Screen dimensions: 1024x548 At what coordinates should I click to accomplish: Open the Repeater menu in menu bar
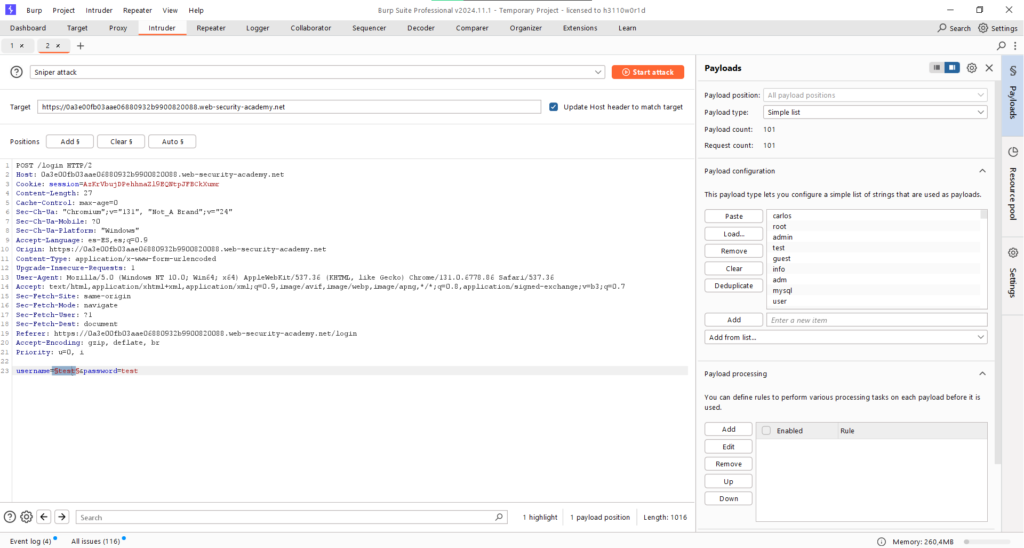tap(137, 10)
